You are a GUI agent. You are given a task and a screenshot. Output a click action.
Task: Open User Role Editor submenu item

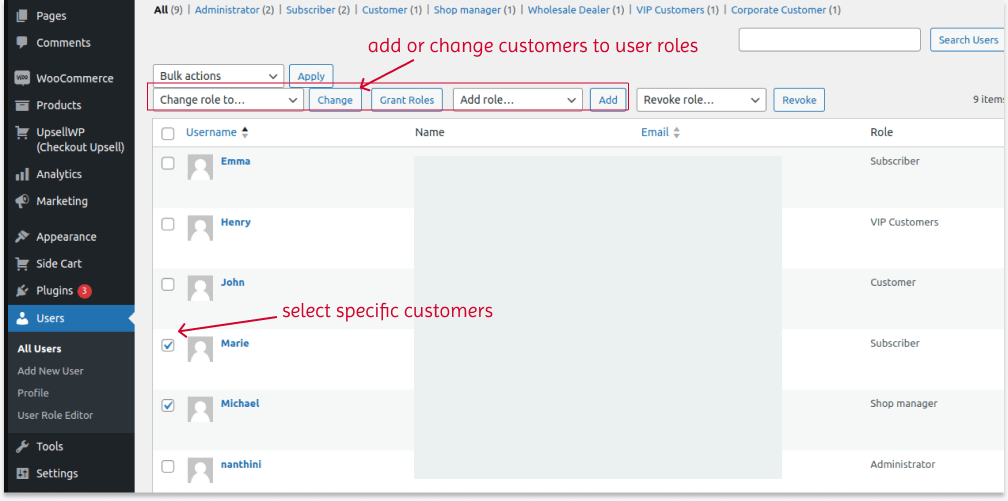coord(55,415)
